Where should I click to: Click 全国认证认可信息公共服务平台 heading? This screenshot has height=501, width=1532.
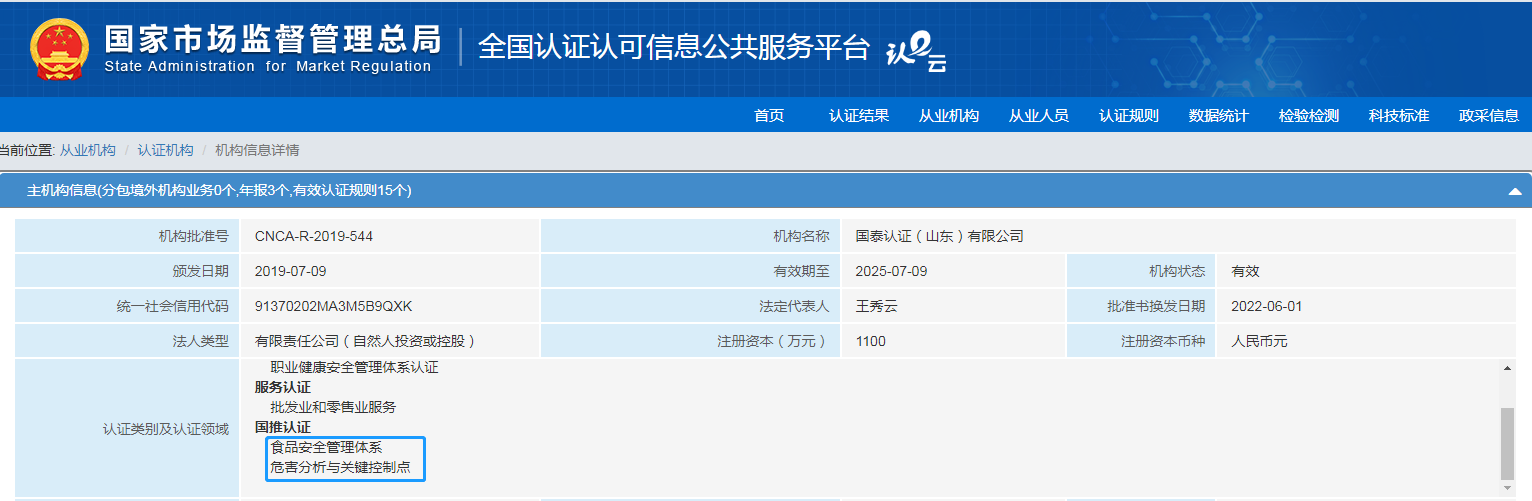(674, 47)
